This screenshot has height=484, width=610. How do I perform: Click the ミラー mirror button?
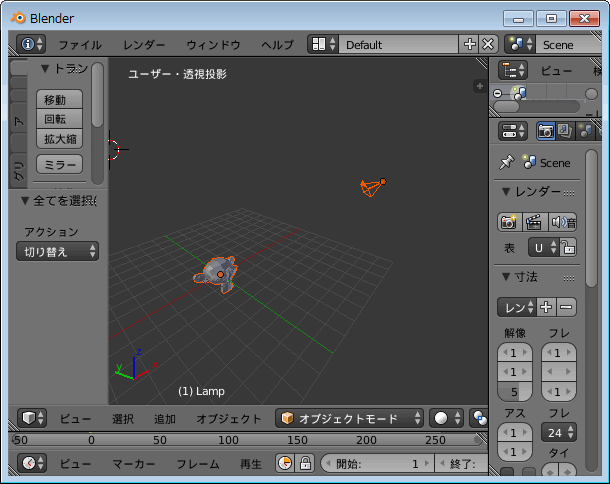point(60,164)
